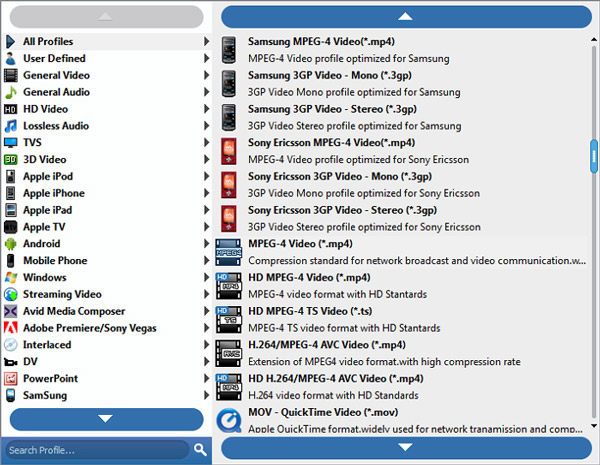Click the Adobe Premiere/Sony Vegas icon
Screen dimensions: 600x465
(x=11, y=328)
